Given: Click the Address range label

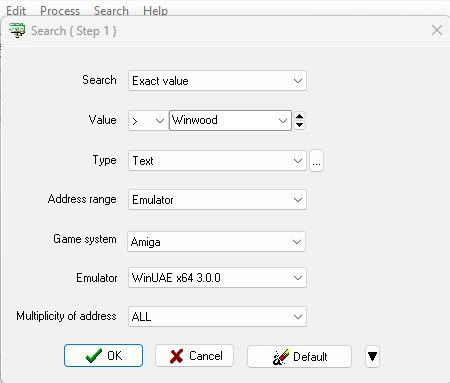Looking at the screenshot, I should tap(82, 199).
